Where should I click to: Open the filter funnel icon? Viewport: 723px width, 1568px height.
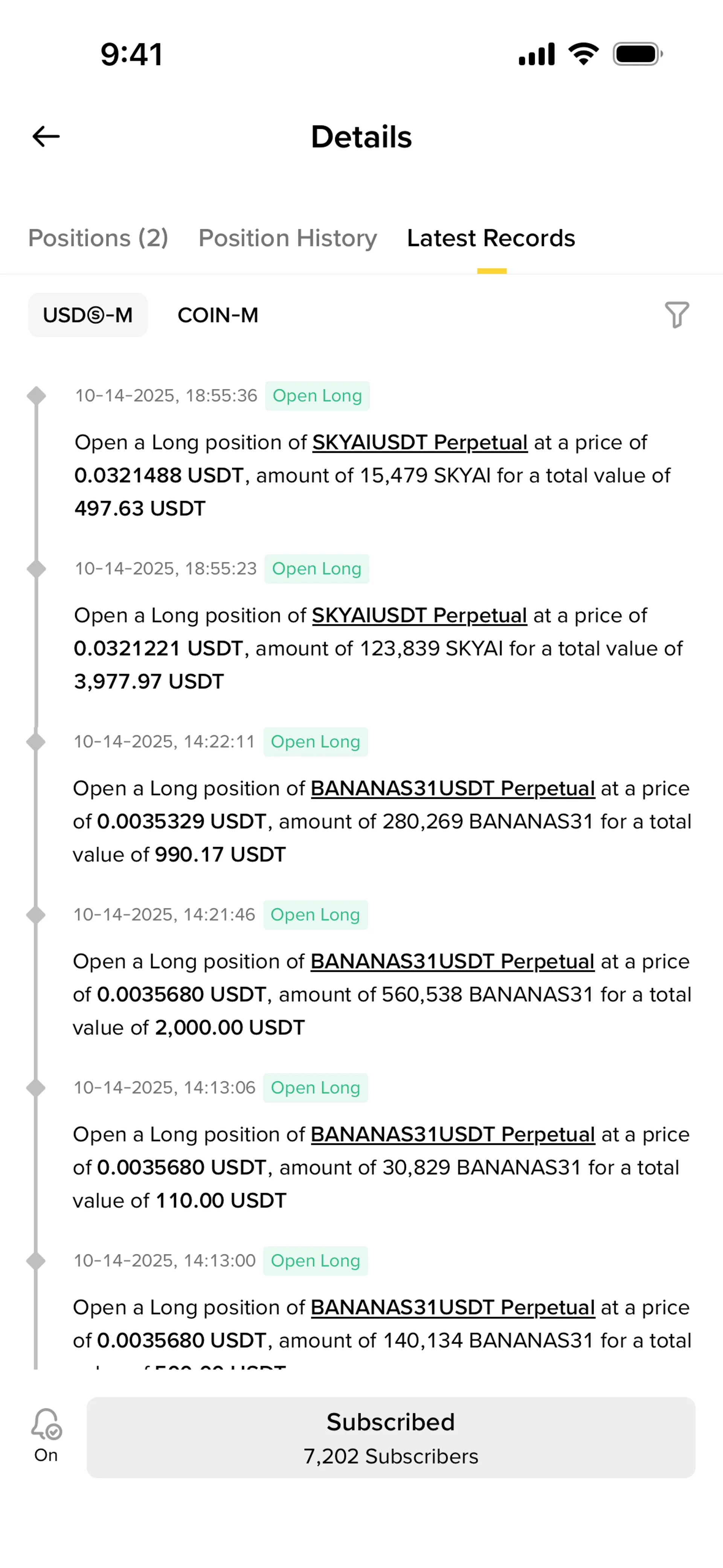point(677,315)
